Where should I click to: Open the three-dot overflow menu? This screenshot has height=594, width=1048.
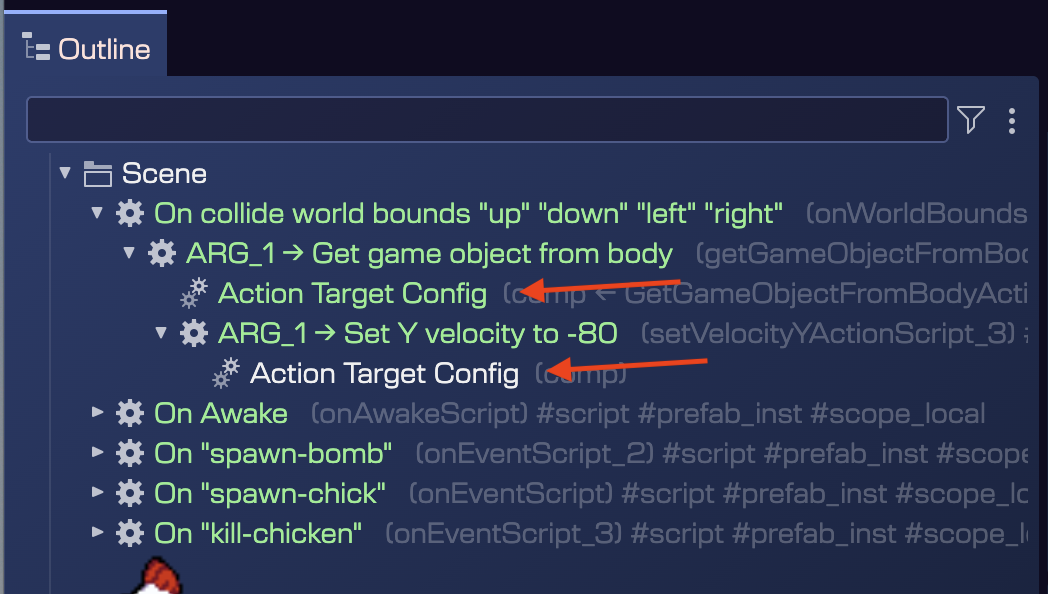pos(1012,119)
